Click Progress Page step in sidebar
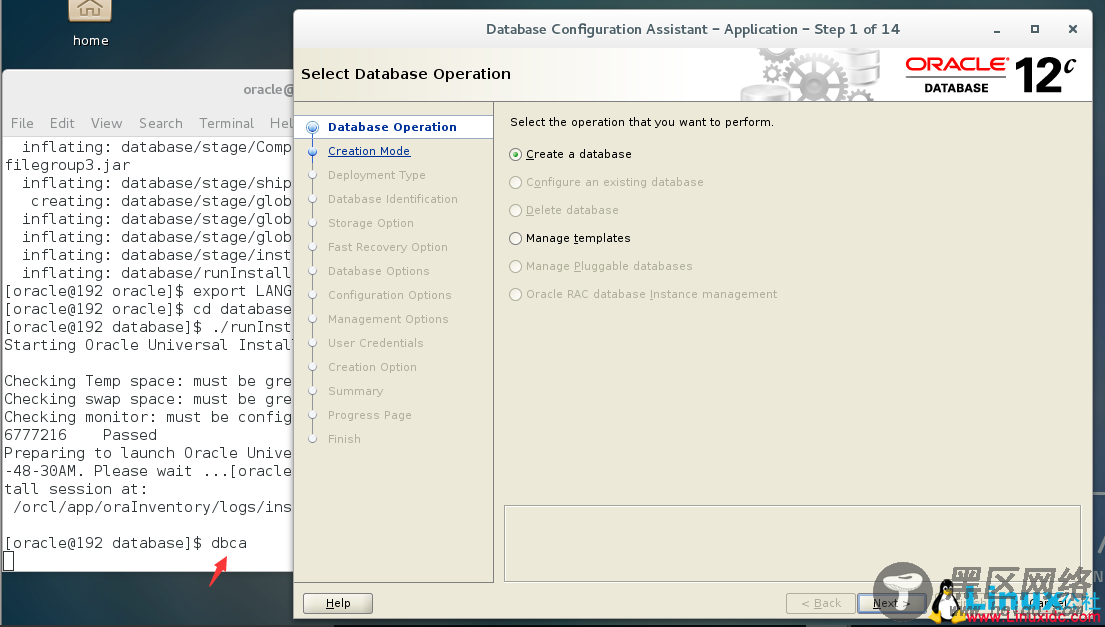 (x=369, y=415)
